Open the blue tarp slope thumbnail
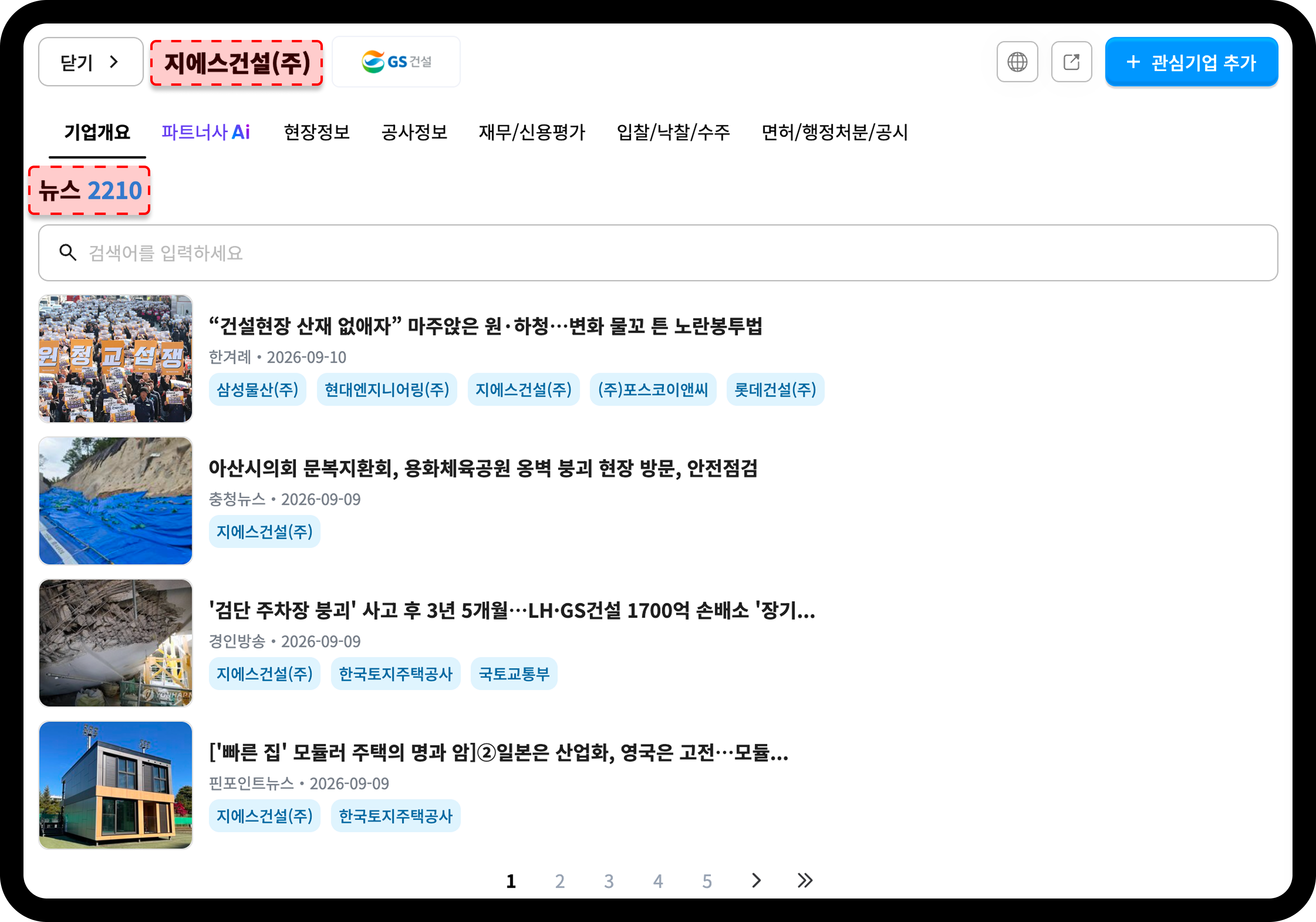Screen dimensions: 1316x922 [x=115, y=501]
